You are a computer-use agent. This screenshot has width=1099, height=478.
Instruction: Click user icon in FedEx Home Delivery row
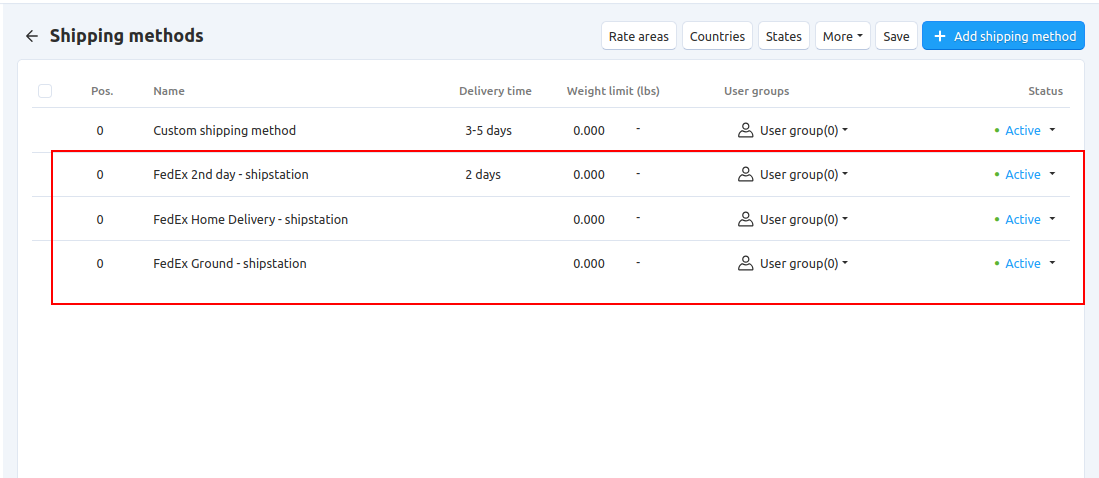[745, 219]
